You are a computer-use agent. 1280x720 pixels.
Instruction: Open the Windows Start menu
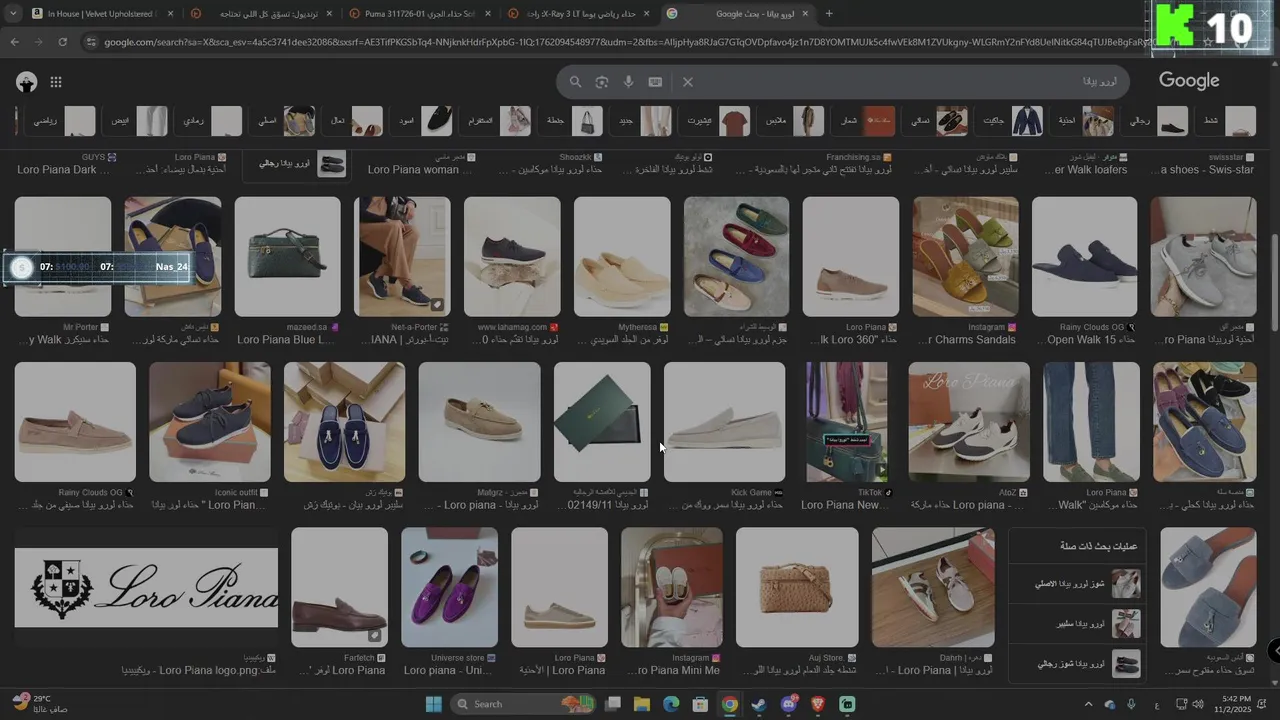pos(433,704)
